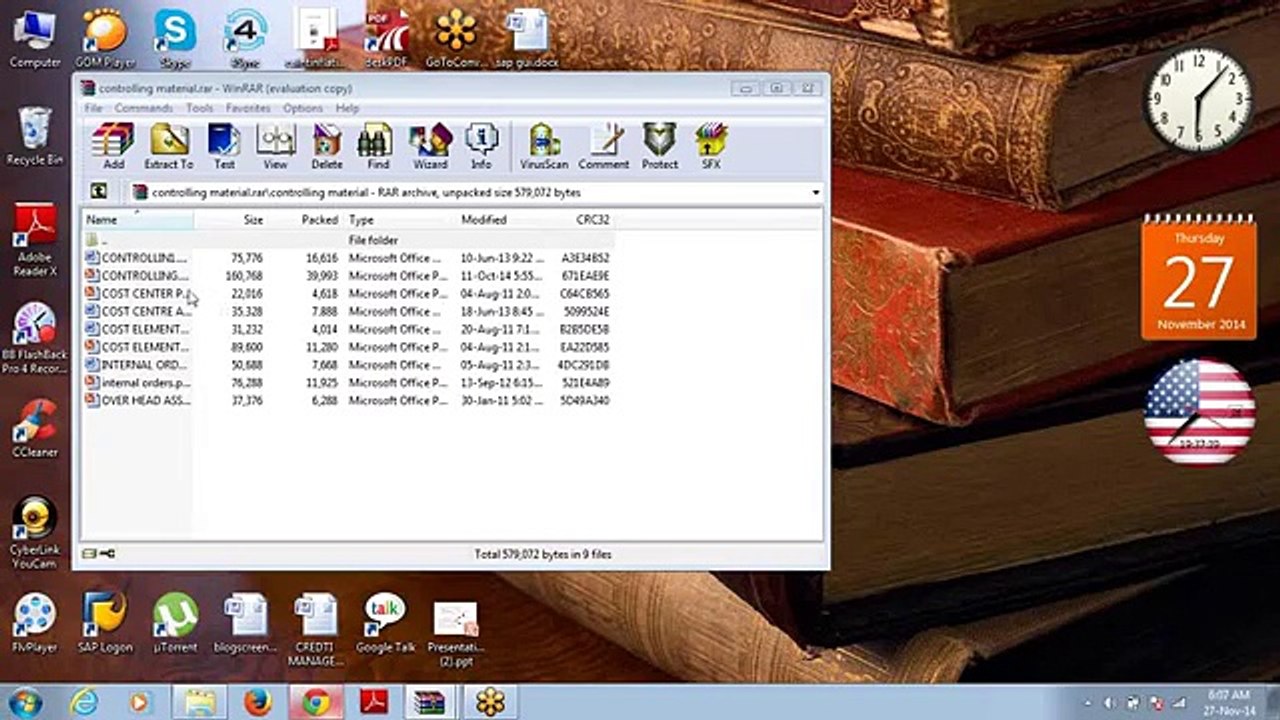Image resolution: width=1280 pixels, height=720 pixels.
Task: Open Firefox from the taskbar
Action: click(258, 703)
